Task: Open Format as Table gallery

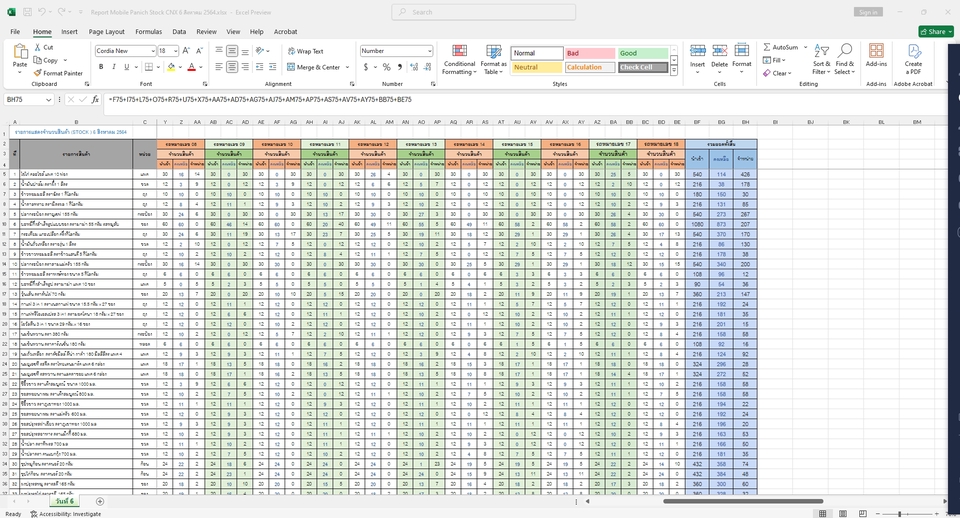Action: pyautogui.click(x=493, y=59)
